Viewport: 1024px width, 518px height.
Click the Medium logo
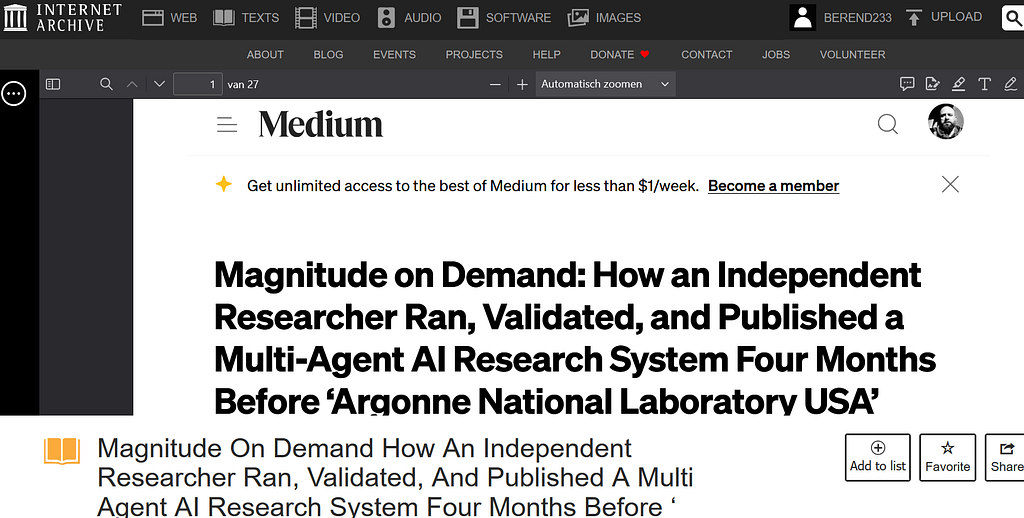click(321, 124)
